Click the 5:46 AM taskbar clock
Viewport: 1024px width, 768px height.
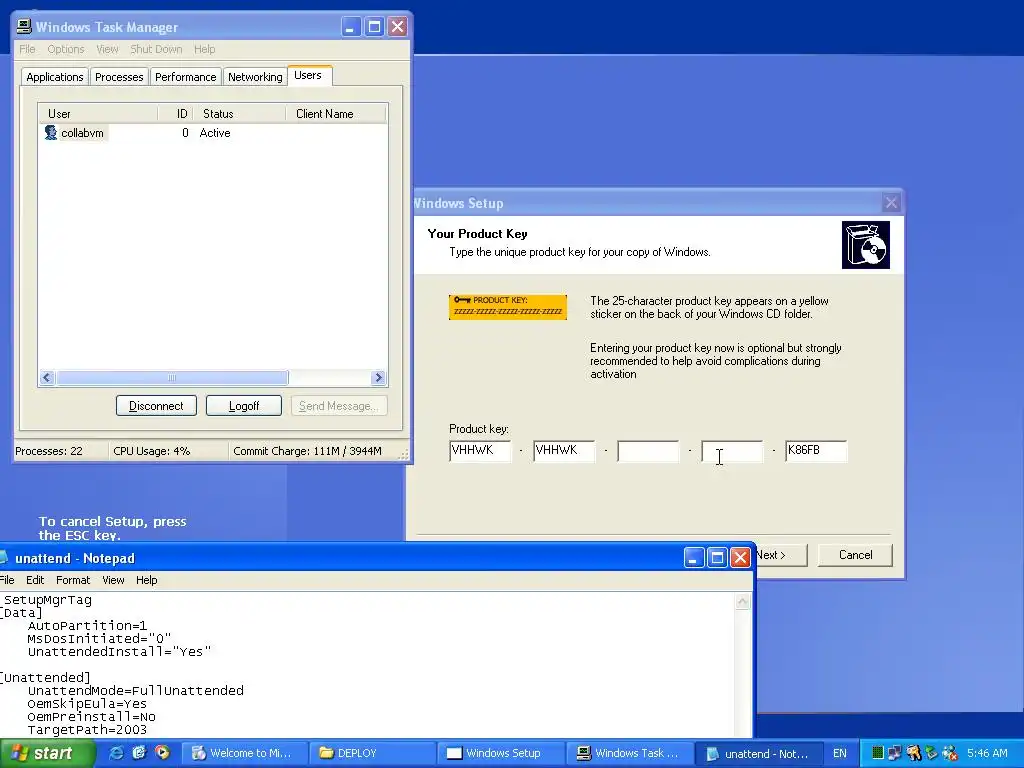point(987,753)
